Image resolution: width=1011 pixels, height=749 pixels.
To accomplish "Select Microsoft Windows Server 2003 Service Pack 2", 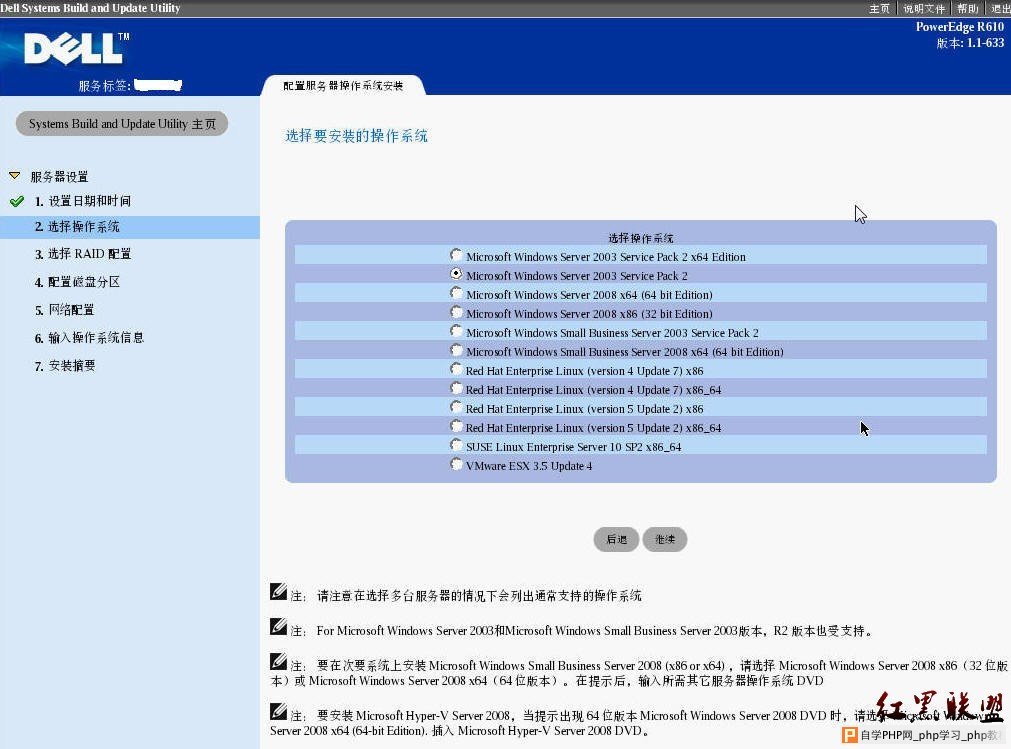I will [456, 274].
